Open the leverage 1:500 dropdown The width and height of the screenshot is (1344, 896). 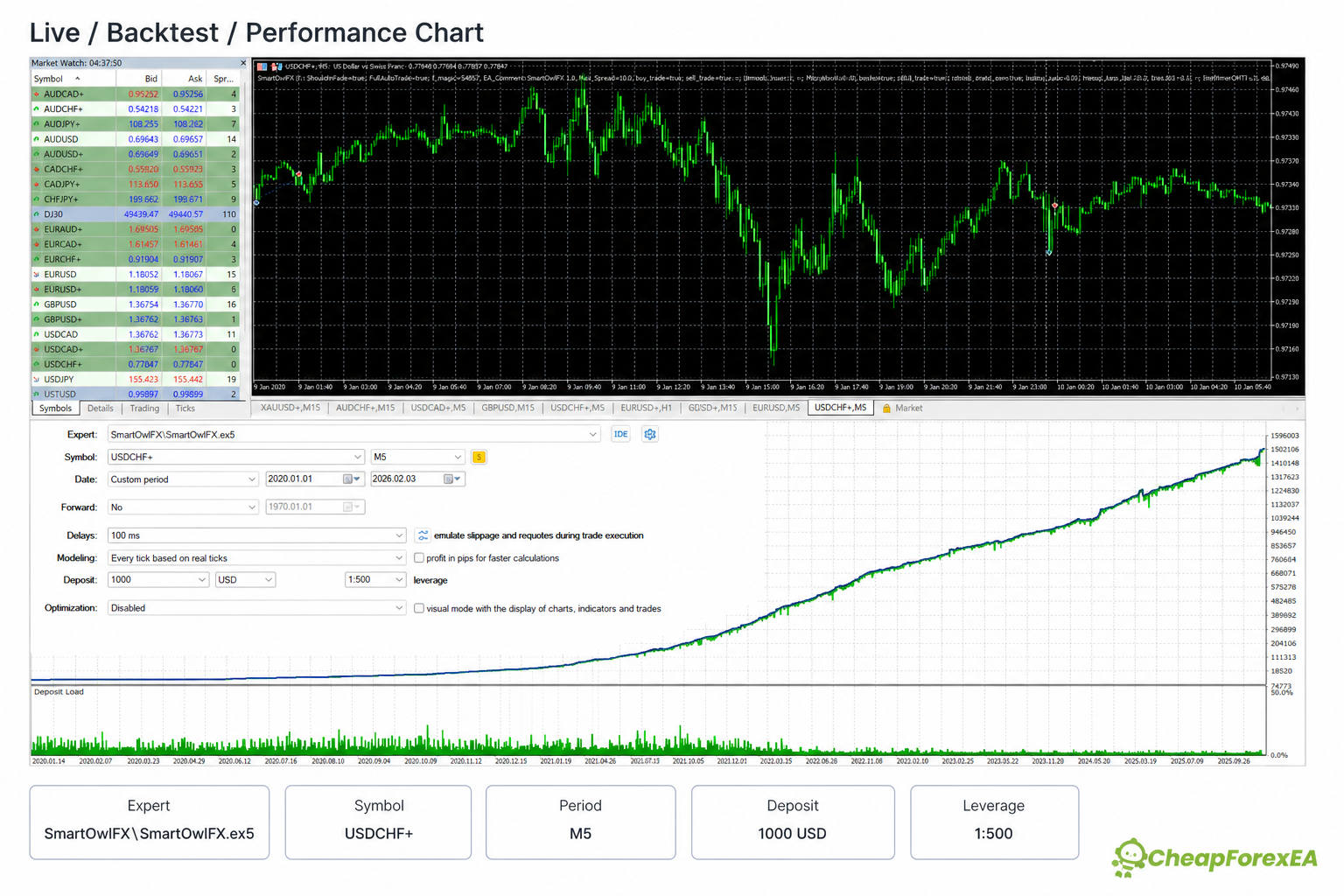coord(375,580)
